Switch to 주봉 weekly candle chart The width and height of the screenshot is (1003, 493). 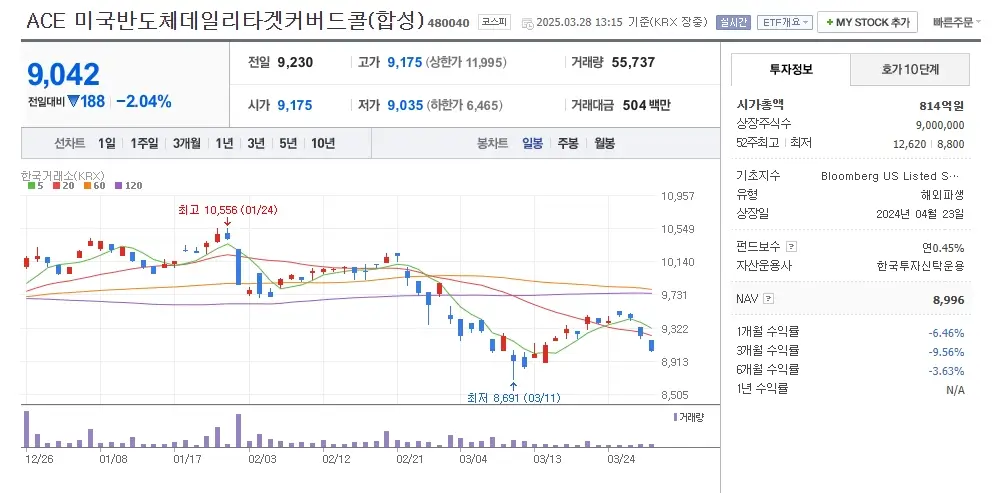pyautogui.click(x=568, y=143)
